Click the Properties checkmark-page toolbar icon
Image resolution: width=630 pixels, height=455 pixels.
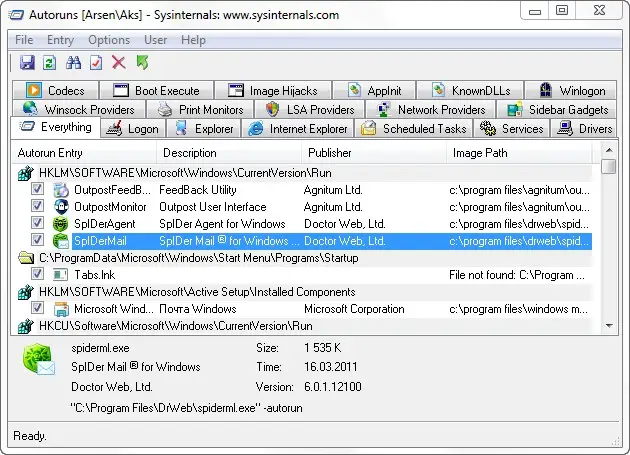[x=96, y=63]
